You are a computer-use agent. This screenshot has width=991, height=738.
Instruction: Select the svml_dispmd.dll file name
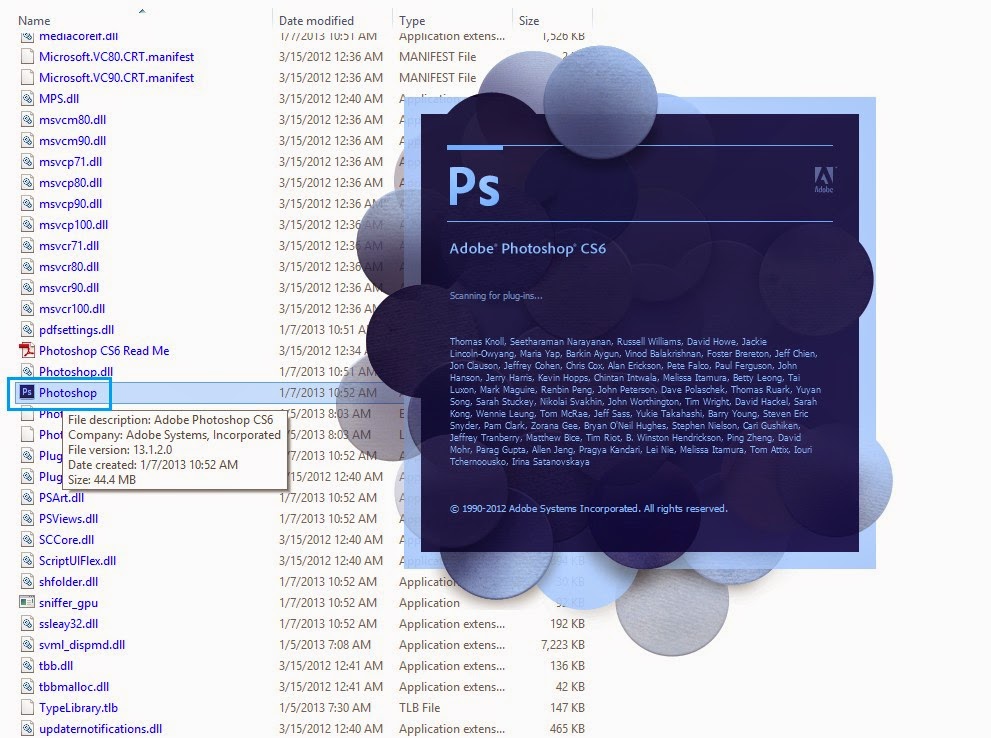click(82, 644)
